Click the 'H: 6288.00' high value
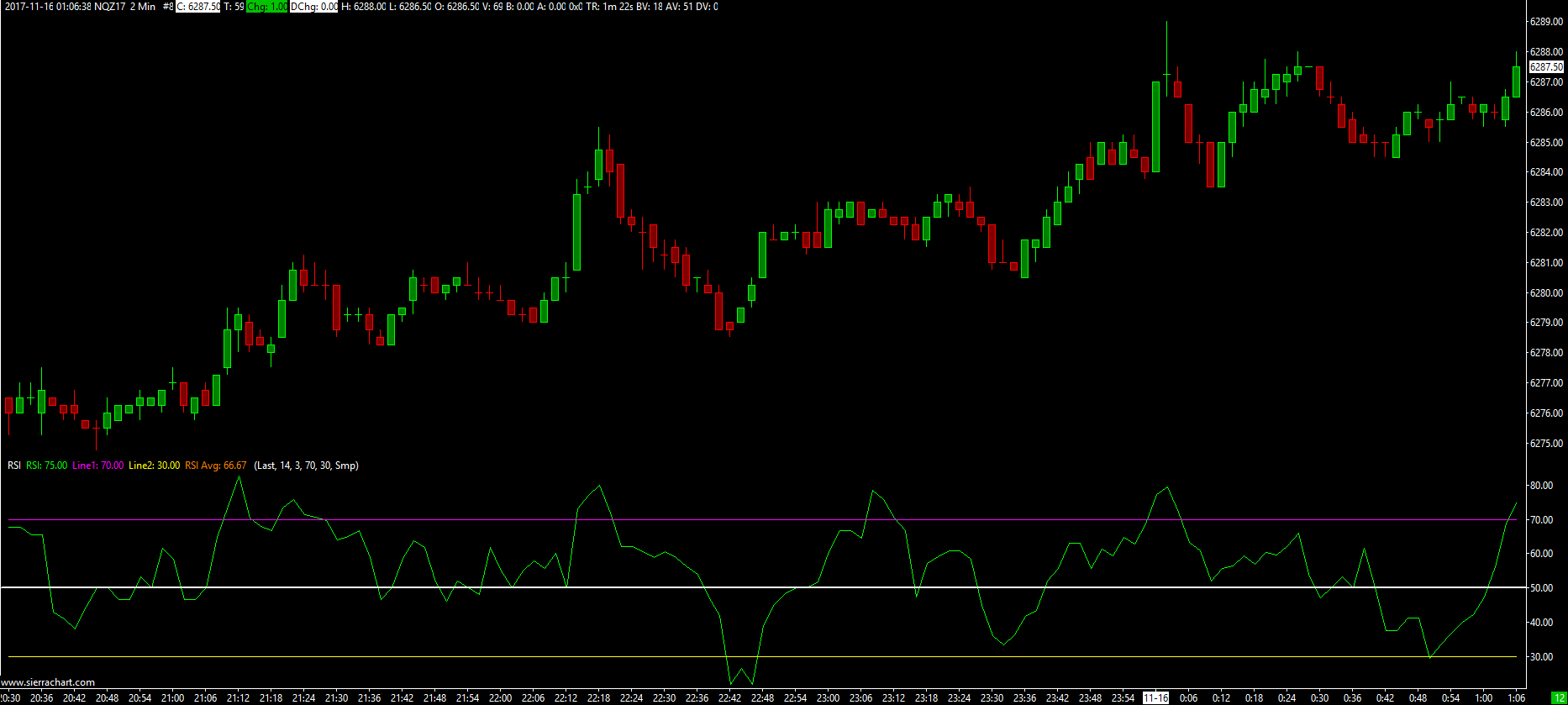 point(363,7)
